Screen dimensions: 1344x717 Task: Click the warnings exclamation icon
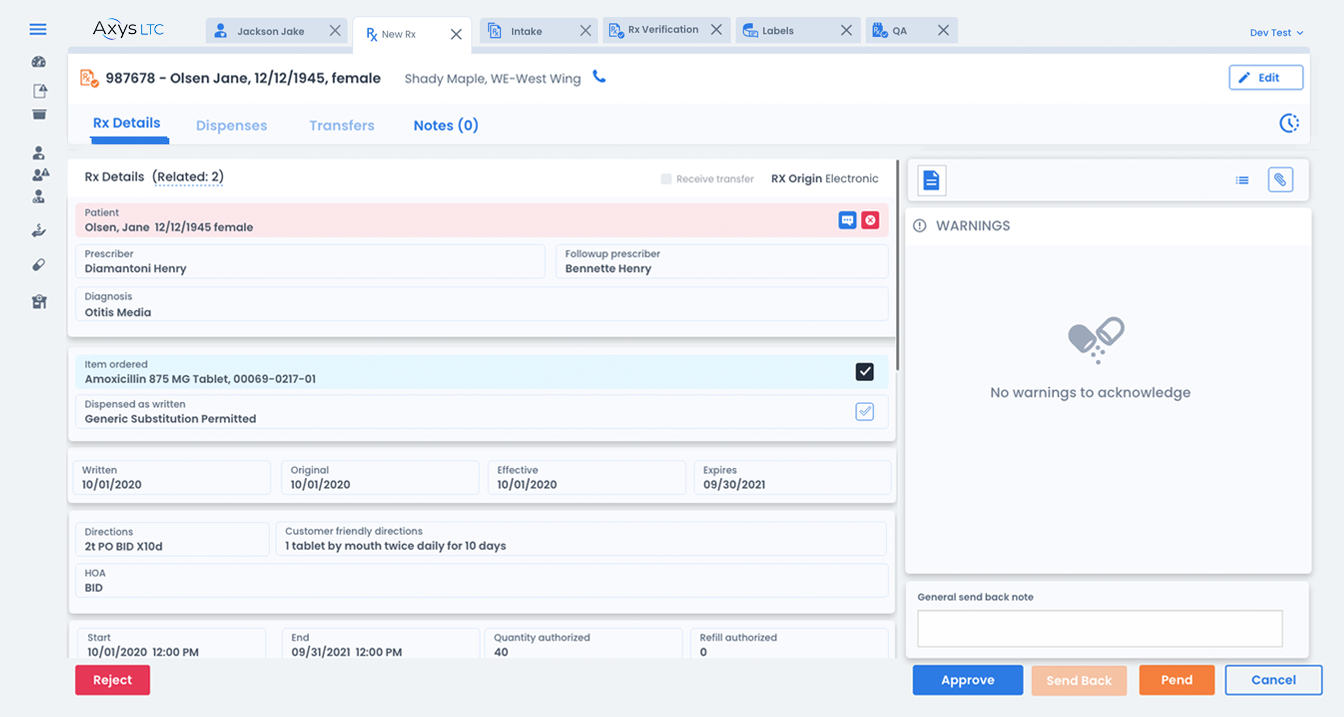click(920, 226)
